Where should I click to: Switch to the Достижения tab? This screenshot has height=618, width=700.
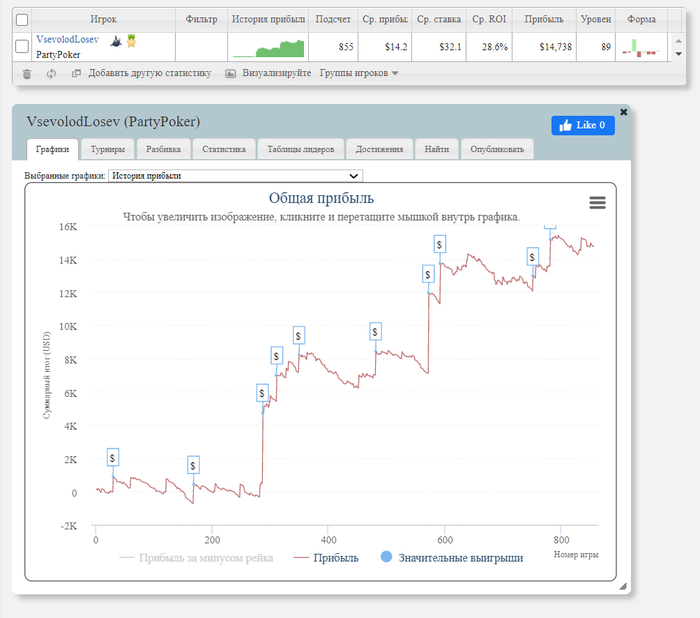coord(379,149)
